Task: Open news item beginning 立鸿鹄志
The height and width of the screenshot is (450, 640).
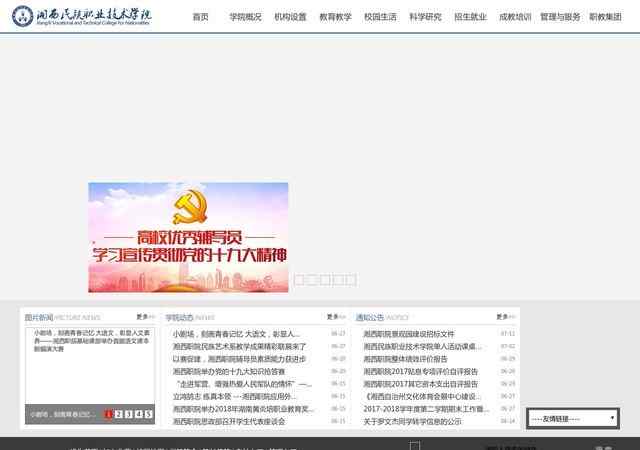Action: (x=234, y=397)
